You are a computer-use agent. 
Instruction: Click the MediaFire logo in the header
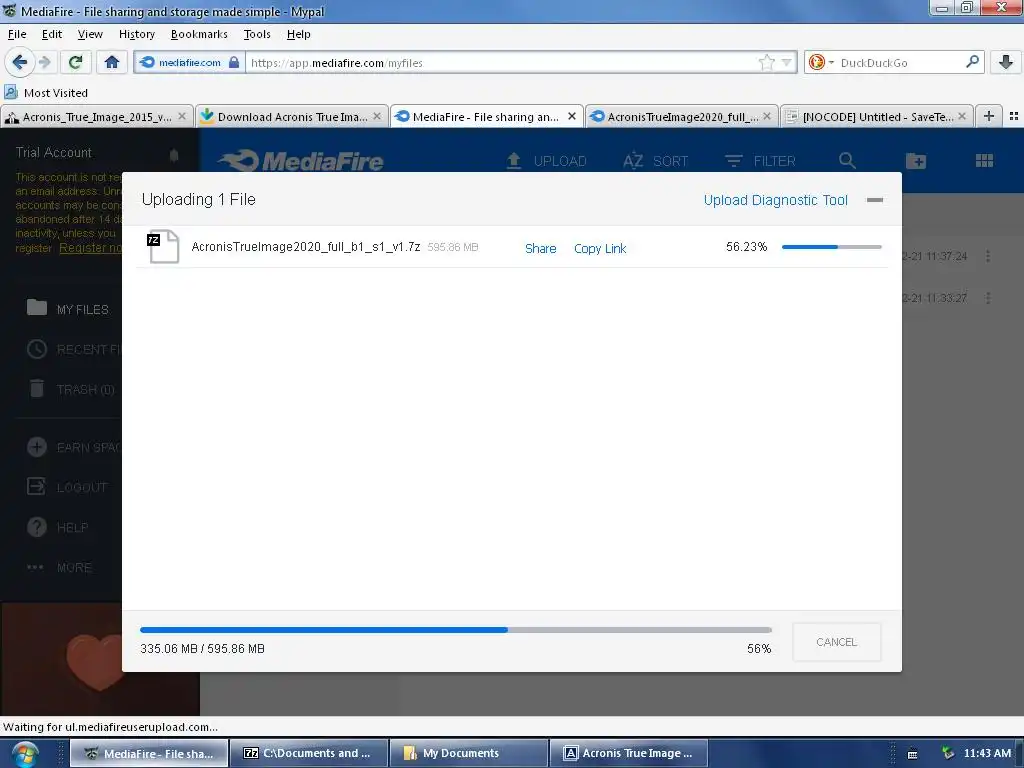(x=300, y=161)
